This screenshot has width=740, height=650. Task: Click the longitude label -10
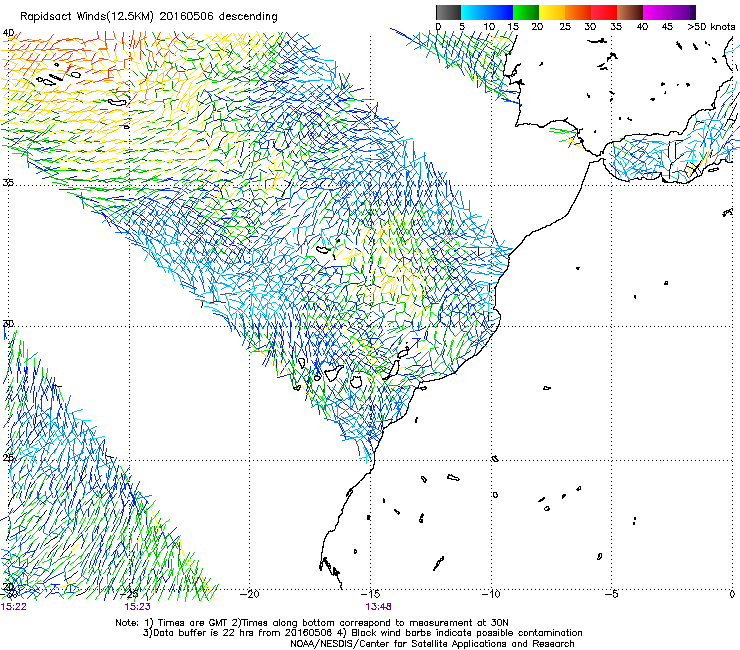tap(491, 594)
